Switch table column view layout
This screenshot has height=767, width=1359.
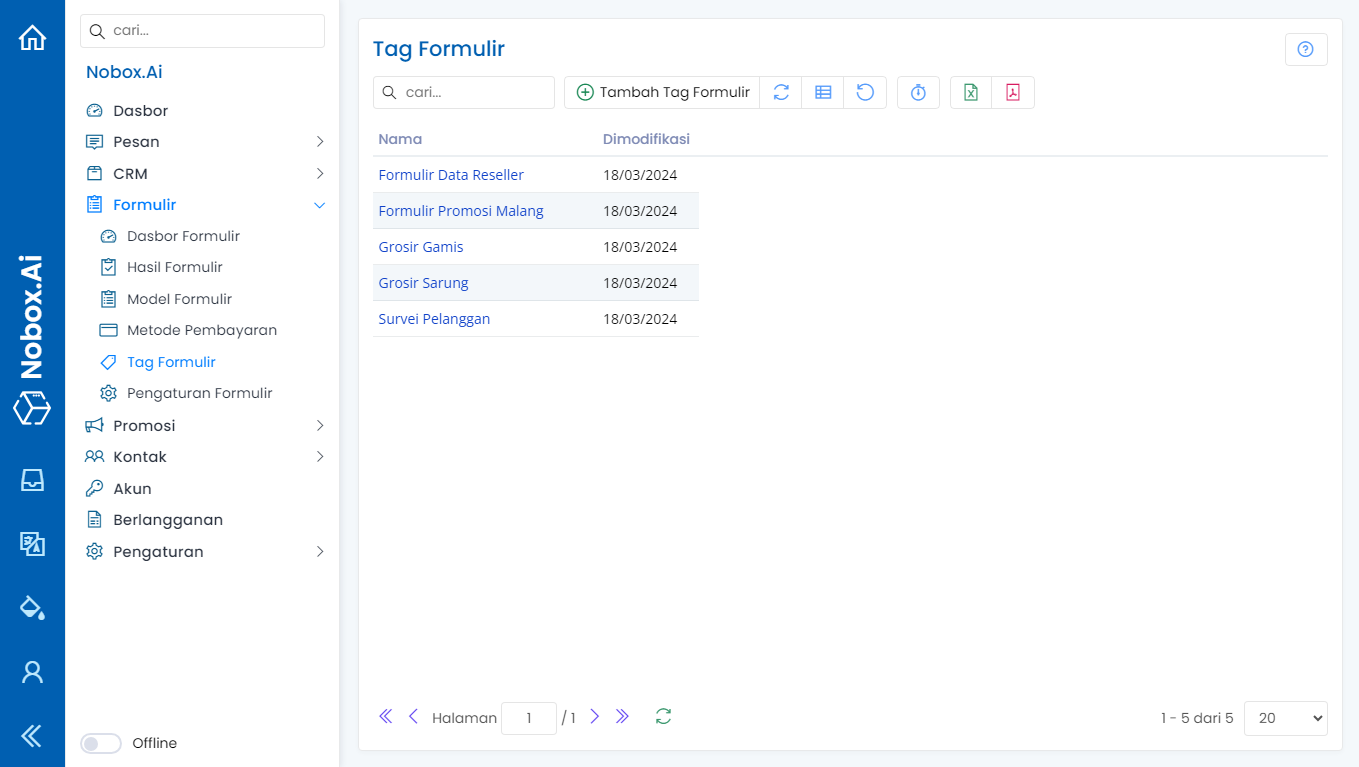point(823,92)
